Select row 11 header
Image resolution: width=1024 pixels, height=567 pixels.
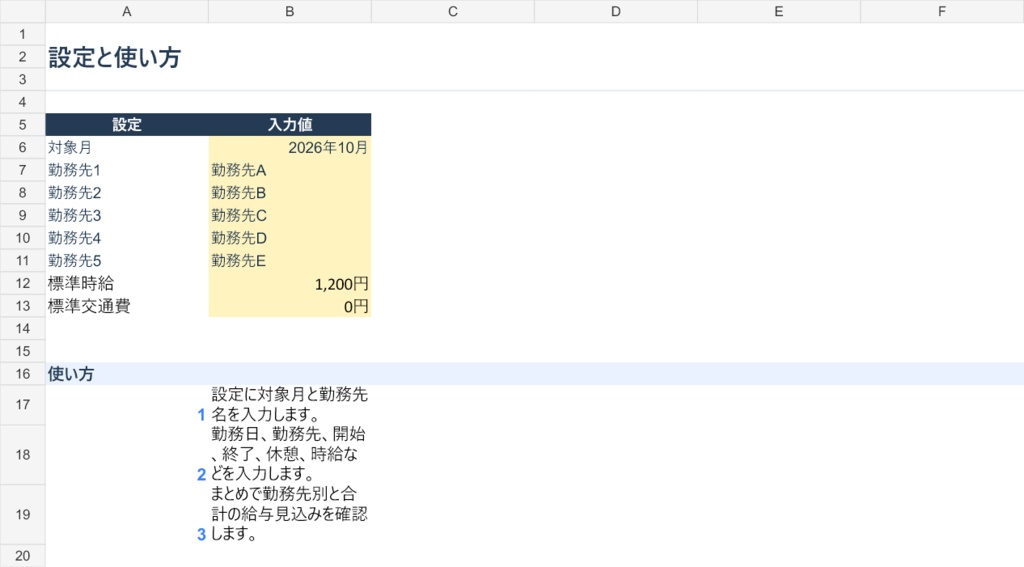tap(22, 261)
